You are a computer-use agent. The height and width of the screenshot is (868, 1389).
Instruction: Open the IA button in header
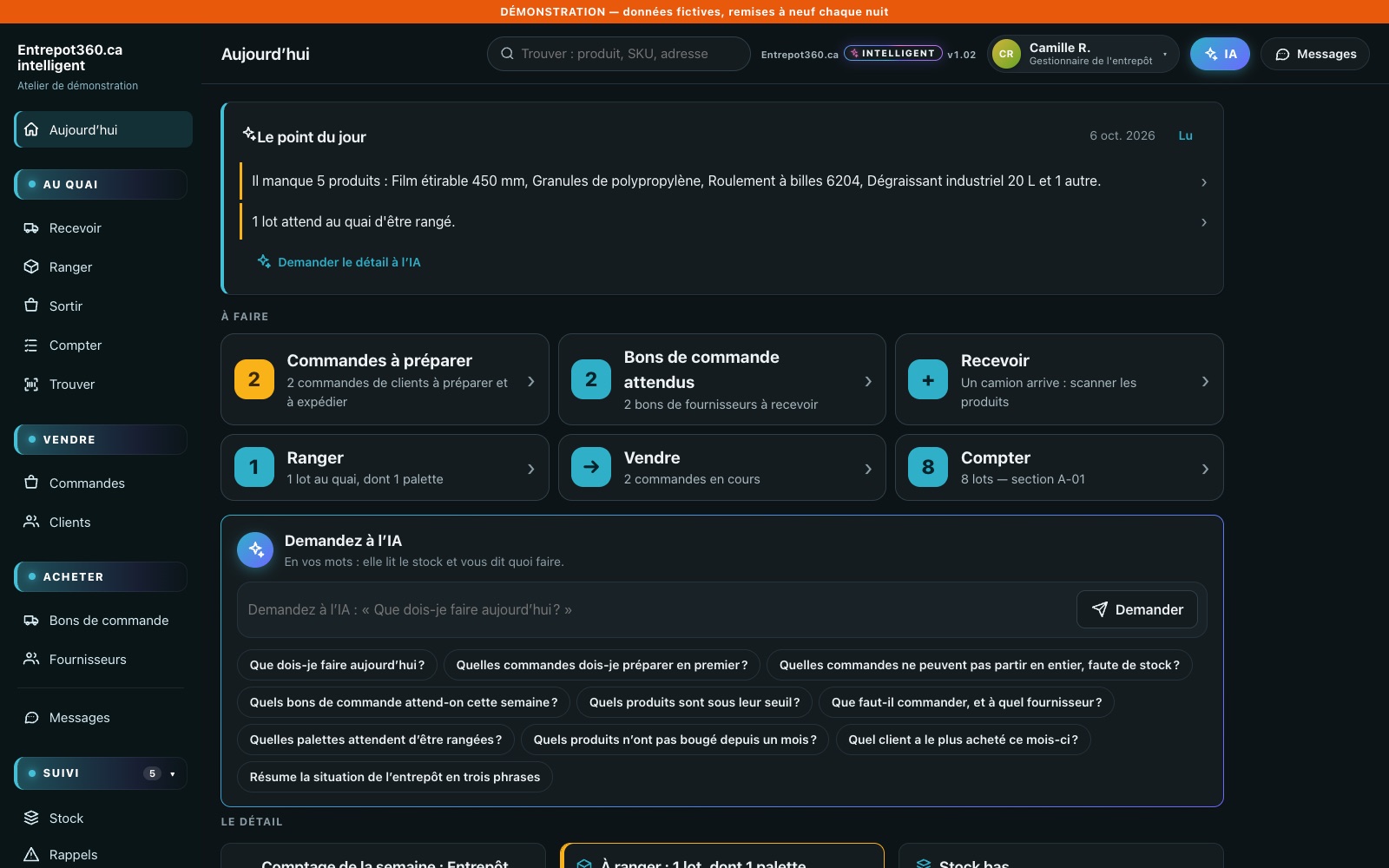[x=1220, y=54]
